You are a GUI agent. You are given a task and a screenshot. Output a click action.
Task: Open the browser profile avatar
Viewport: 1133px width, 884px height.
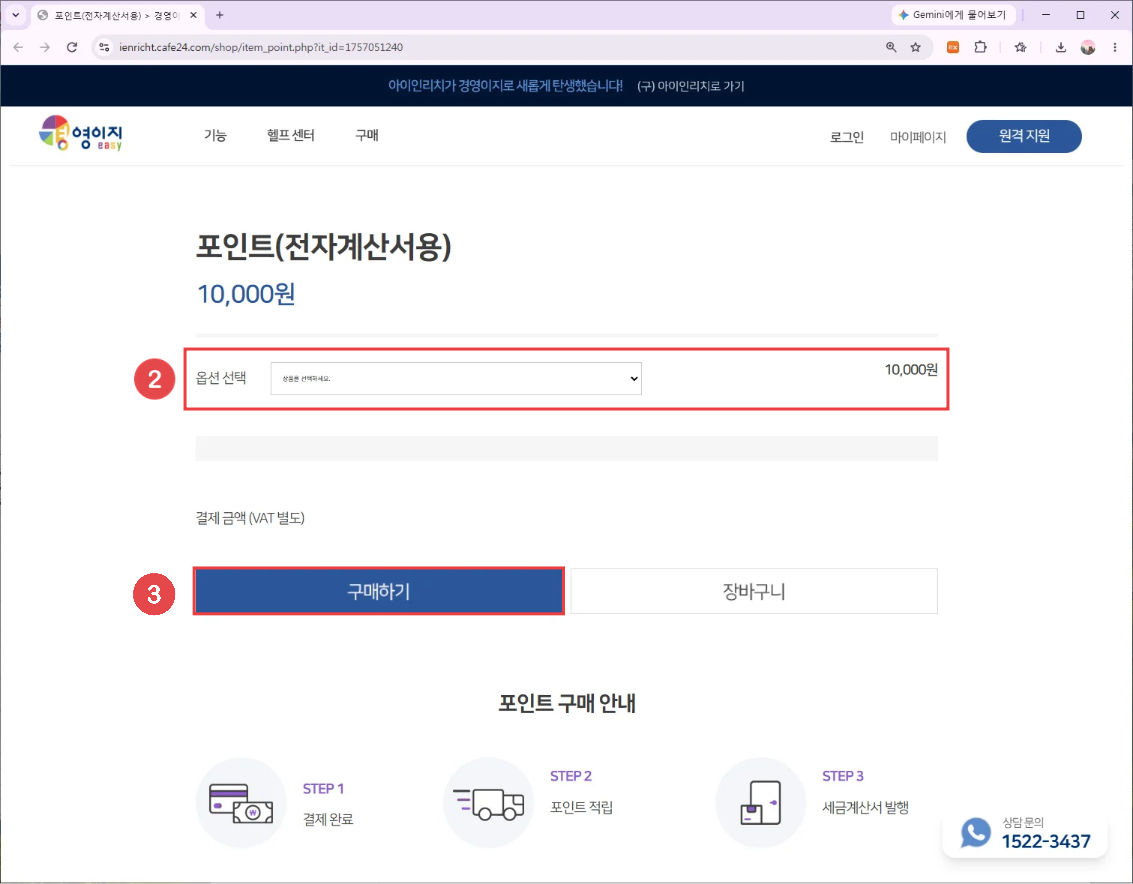coord(1087,47)
